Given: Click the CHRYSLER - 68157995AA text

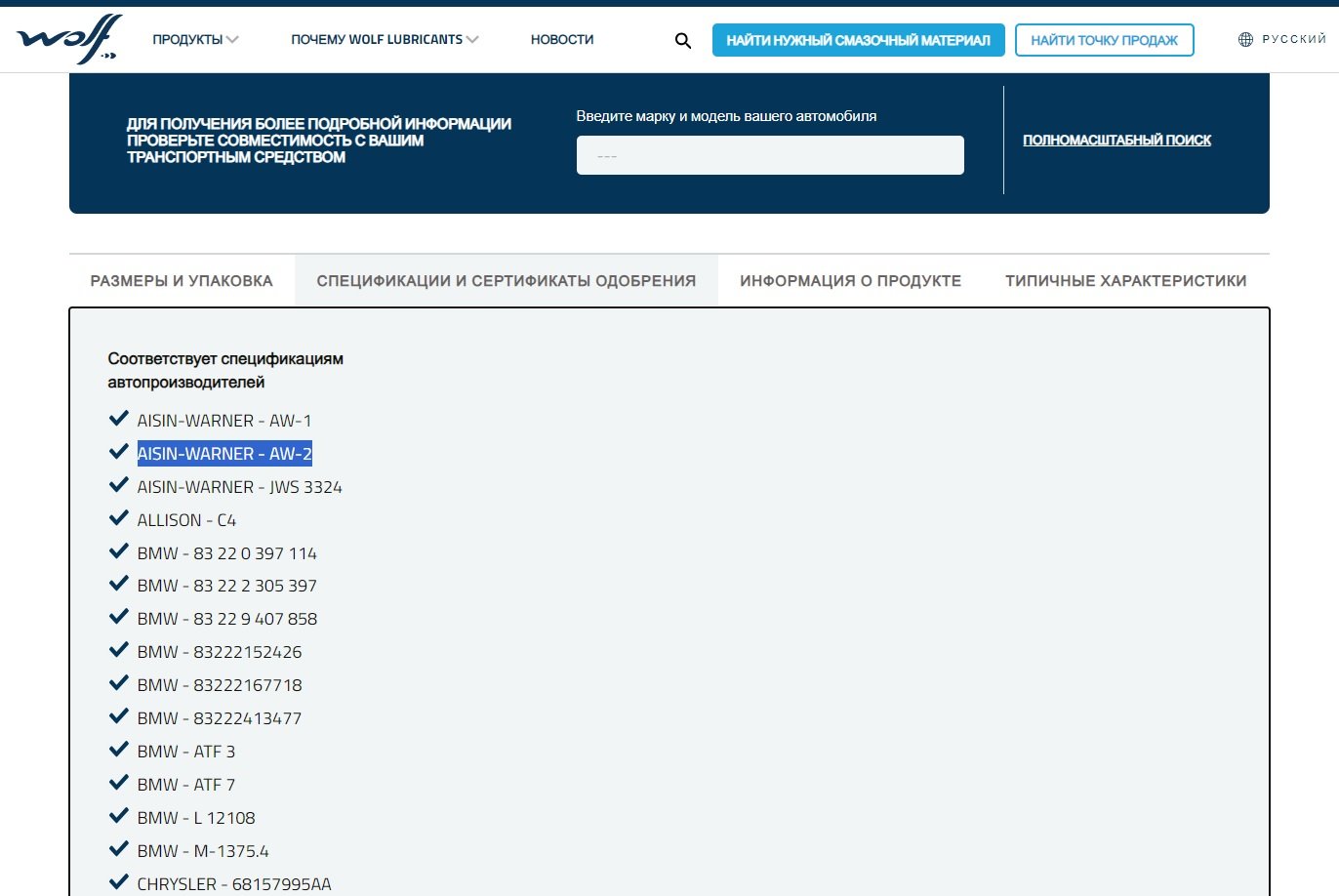Looking at the screenshot, I should coord(234,884).
